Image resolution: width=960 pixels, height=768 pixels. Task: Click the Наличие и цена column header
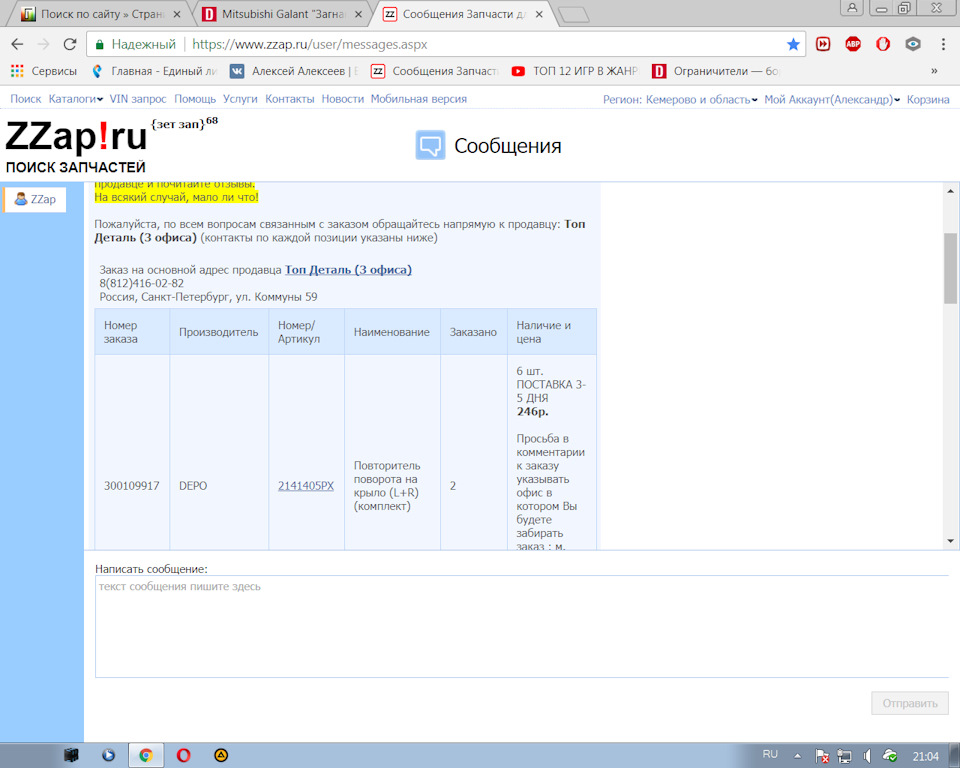[x=552, y=332]
